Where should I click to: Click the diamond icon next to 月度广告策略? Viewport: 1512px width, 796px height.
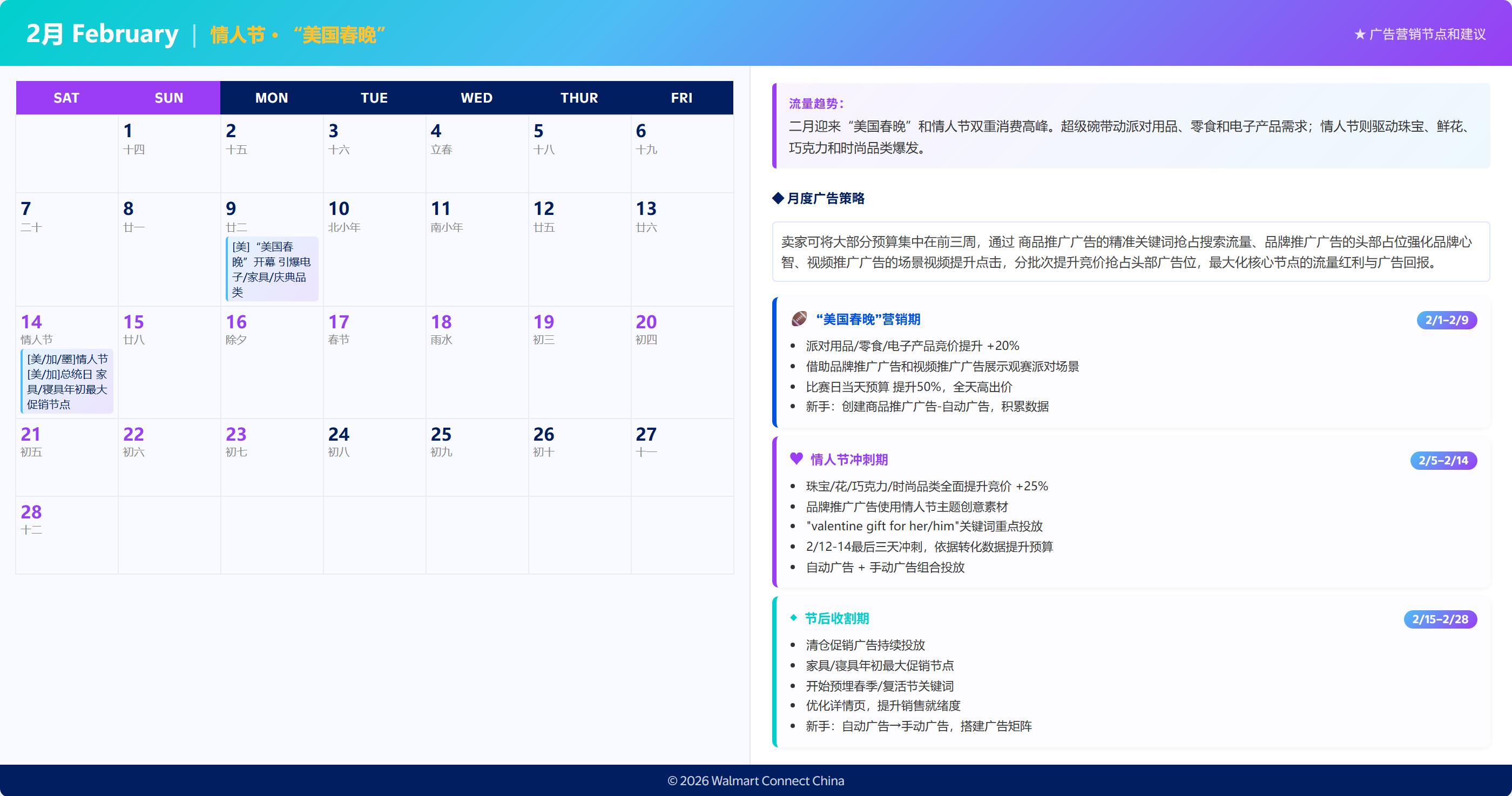777,199
